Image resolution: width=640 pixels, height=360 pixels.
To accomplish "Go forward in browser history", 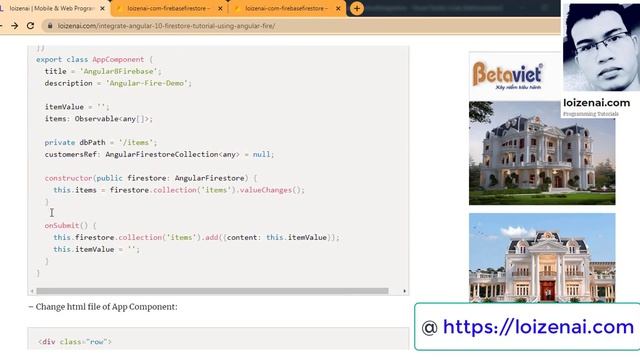I will (x=15, y=26).
